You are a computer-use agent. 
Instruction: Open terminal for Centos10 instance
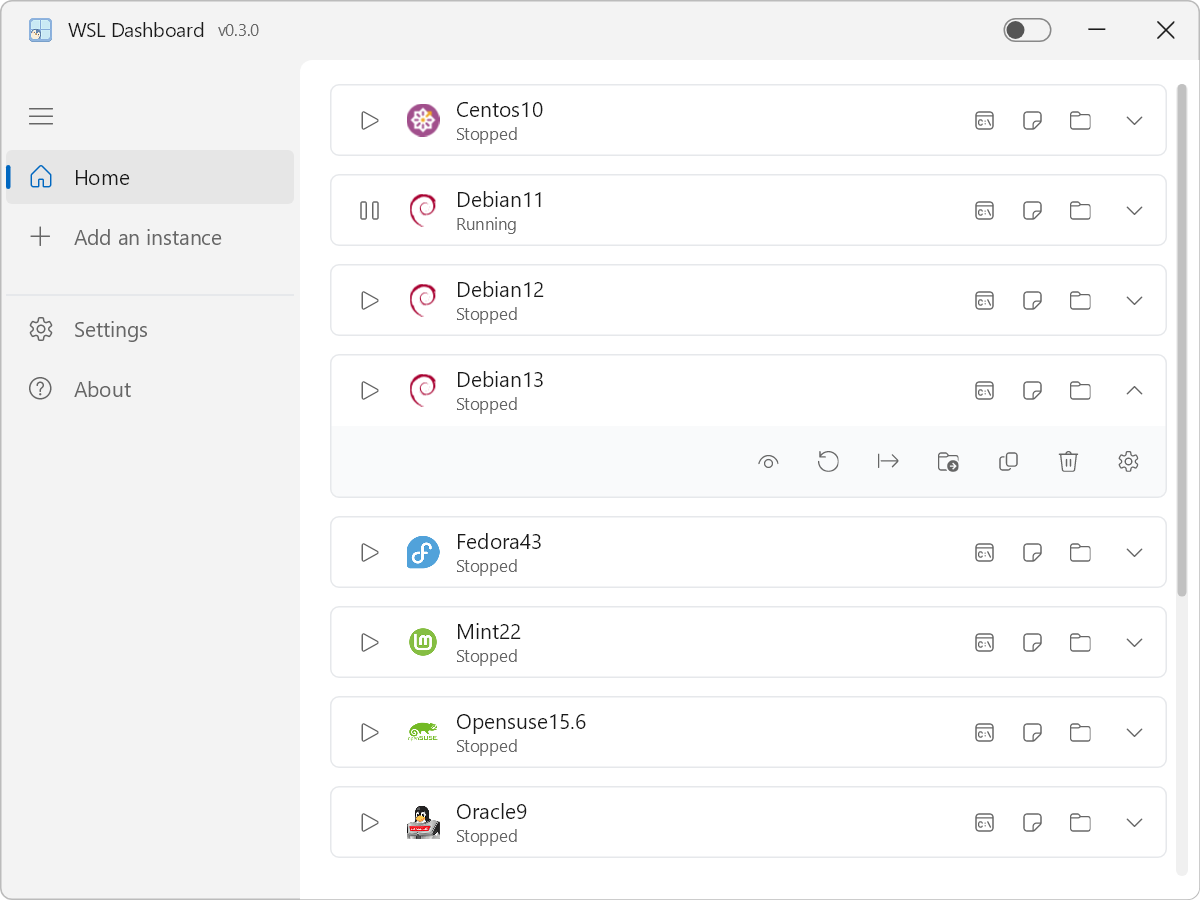(984, 121)
